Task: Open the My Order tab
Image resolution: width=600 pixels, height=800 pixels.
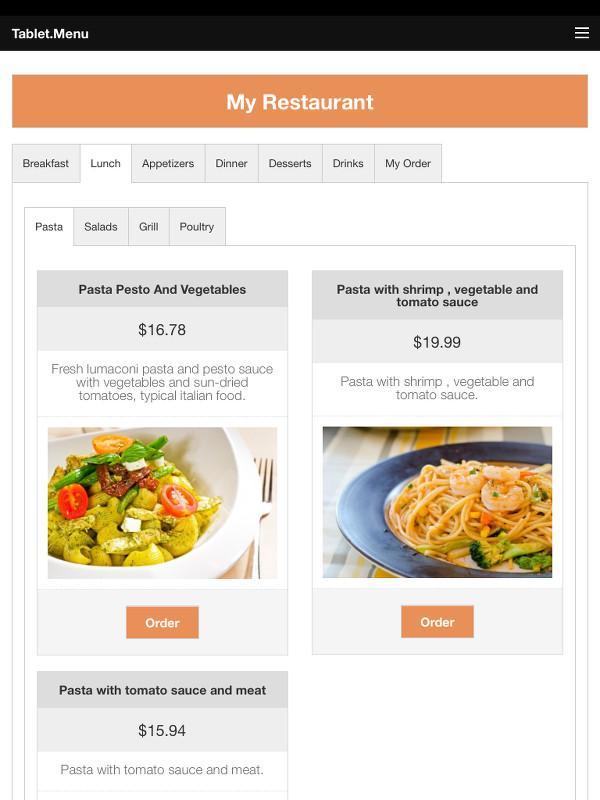Action: click(x=408, y=163)
